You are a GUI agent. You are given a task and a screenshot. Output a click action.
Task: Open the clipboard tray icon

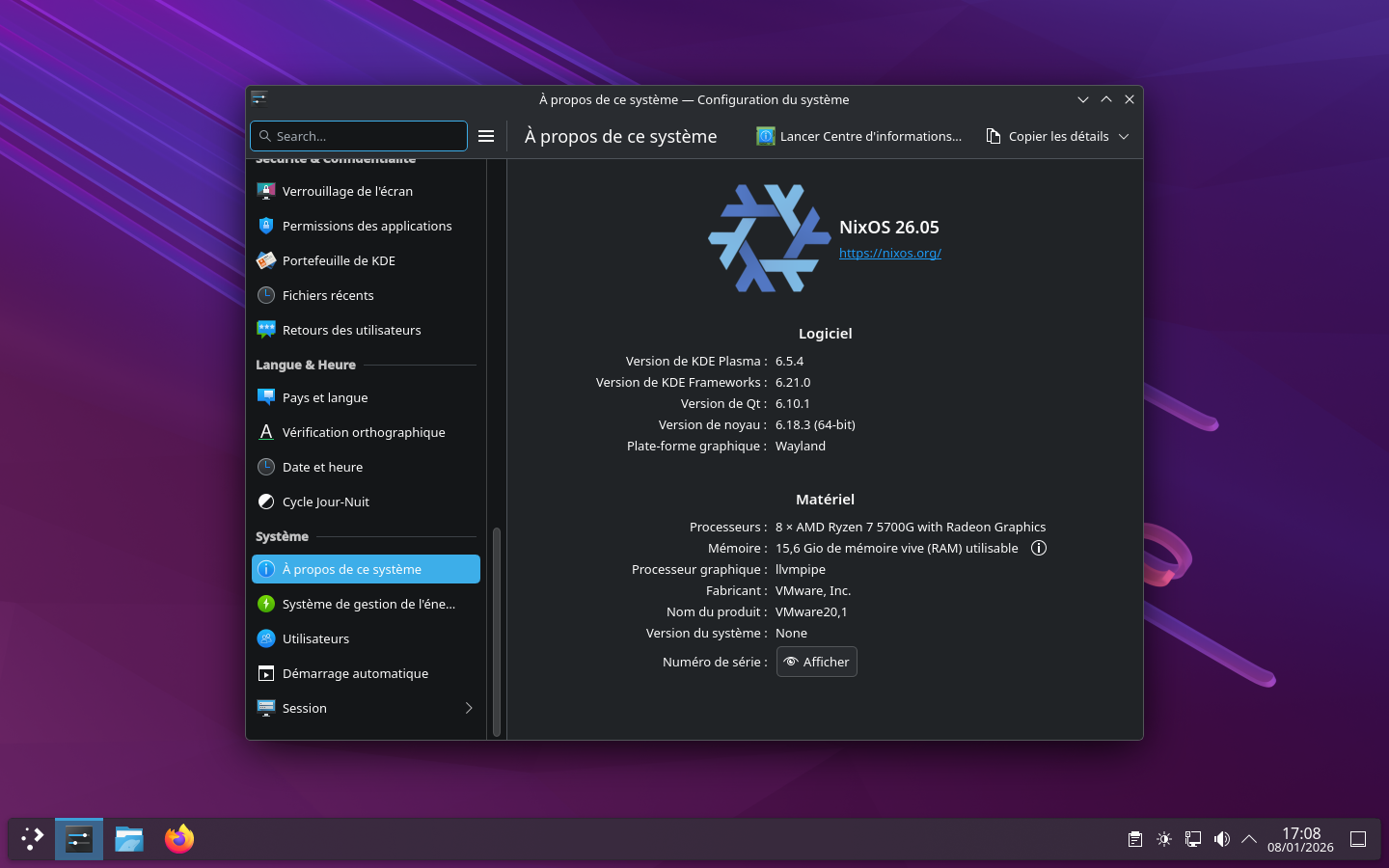(x=1135, y=839)
